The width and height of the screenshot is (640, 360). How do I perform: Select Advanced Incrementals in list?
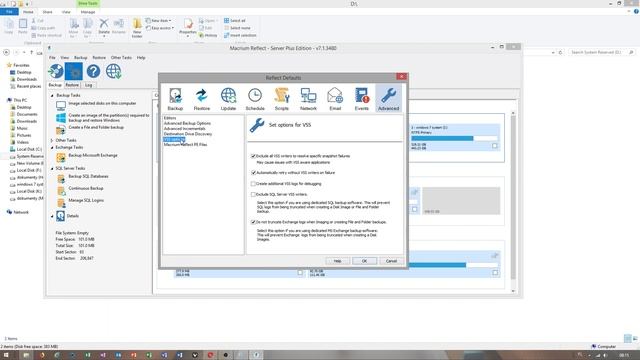pyautogui.click(x=184, y=129)
